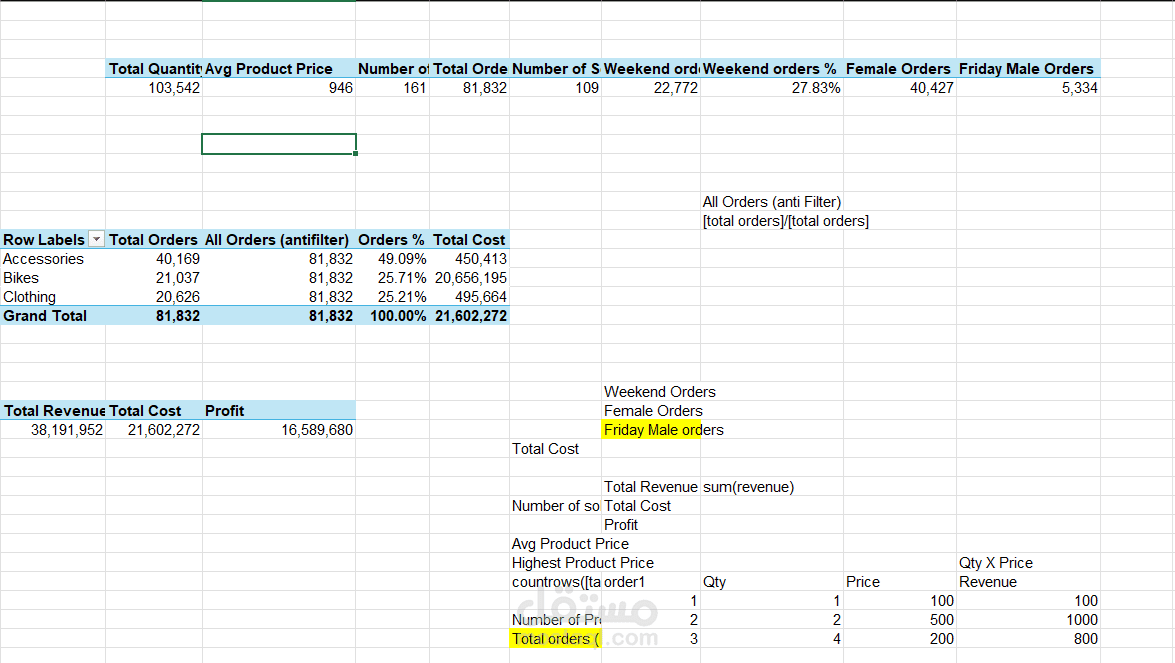This screenshot has height=663, width=1175.
Task: Open the Row Labels filter dropdown
Action: pos(96,239)
